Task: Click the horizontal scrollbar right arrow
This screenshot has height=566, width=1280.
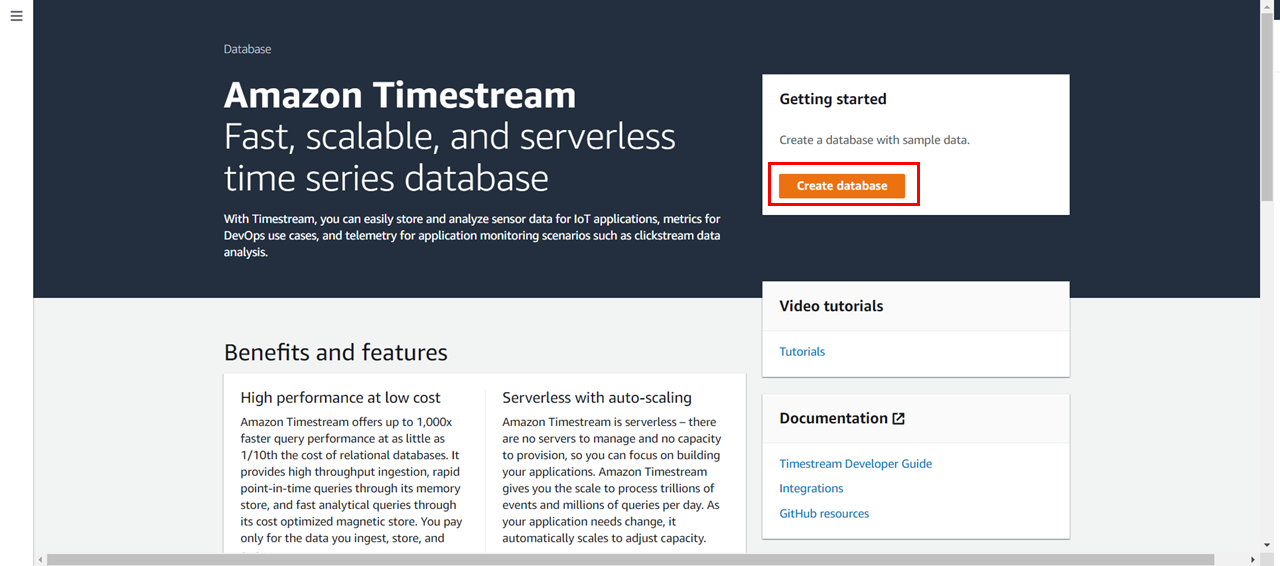Action: (1253, 560)
